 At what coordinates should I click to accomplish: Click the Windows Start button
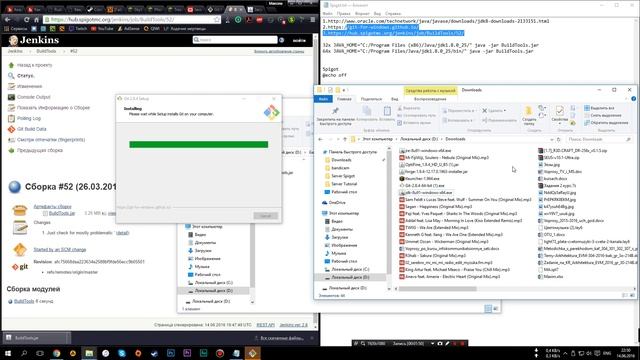tap(7, 353)
